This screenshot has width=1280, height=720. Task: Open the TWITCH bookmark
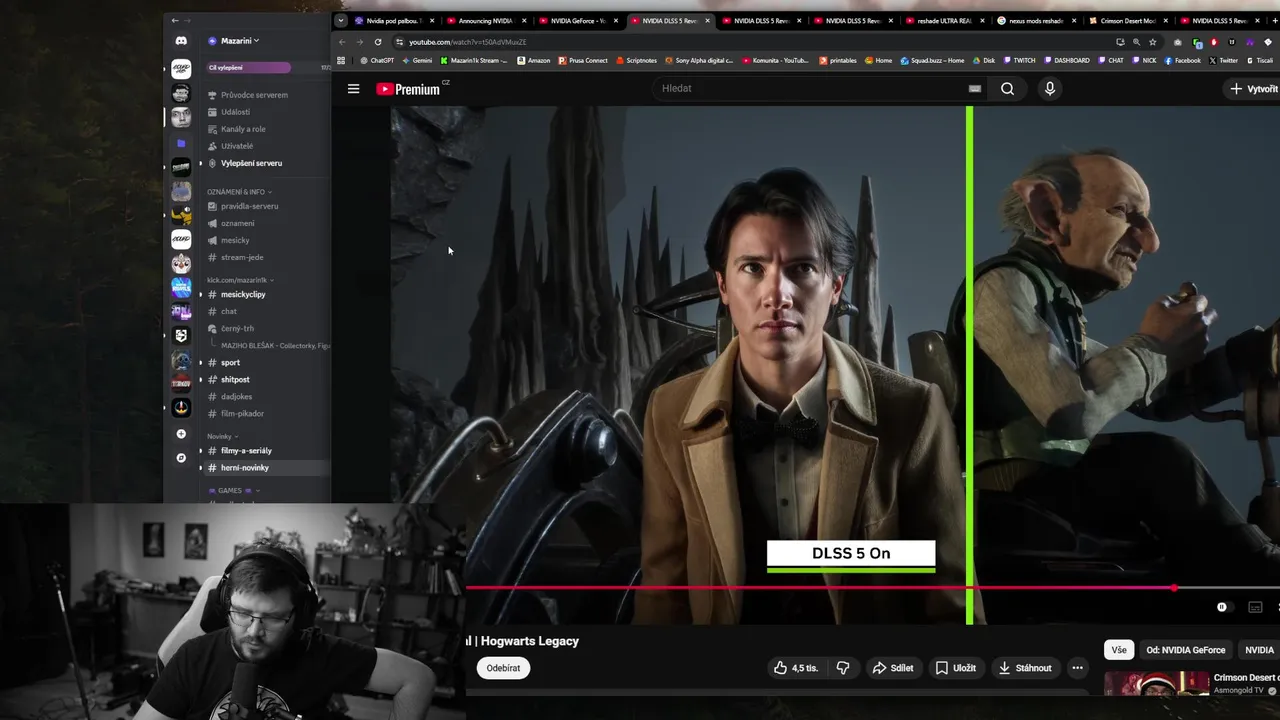[1019, 60]
